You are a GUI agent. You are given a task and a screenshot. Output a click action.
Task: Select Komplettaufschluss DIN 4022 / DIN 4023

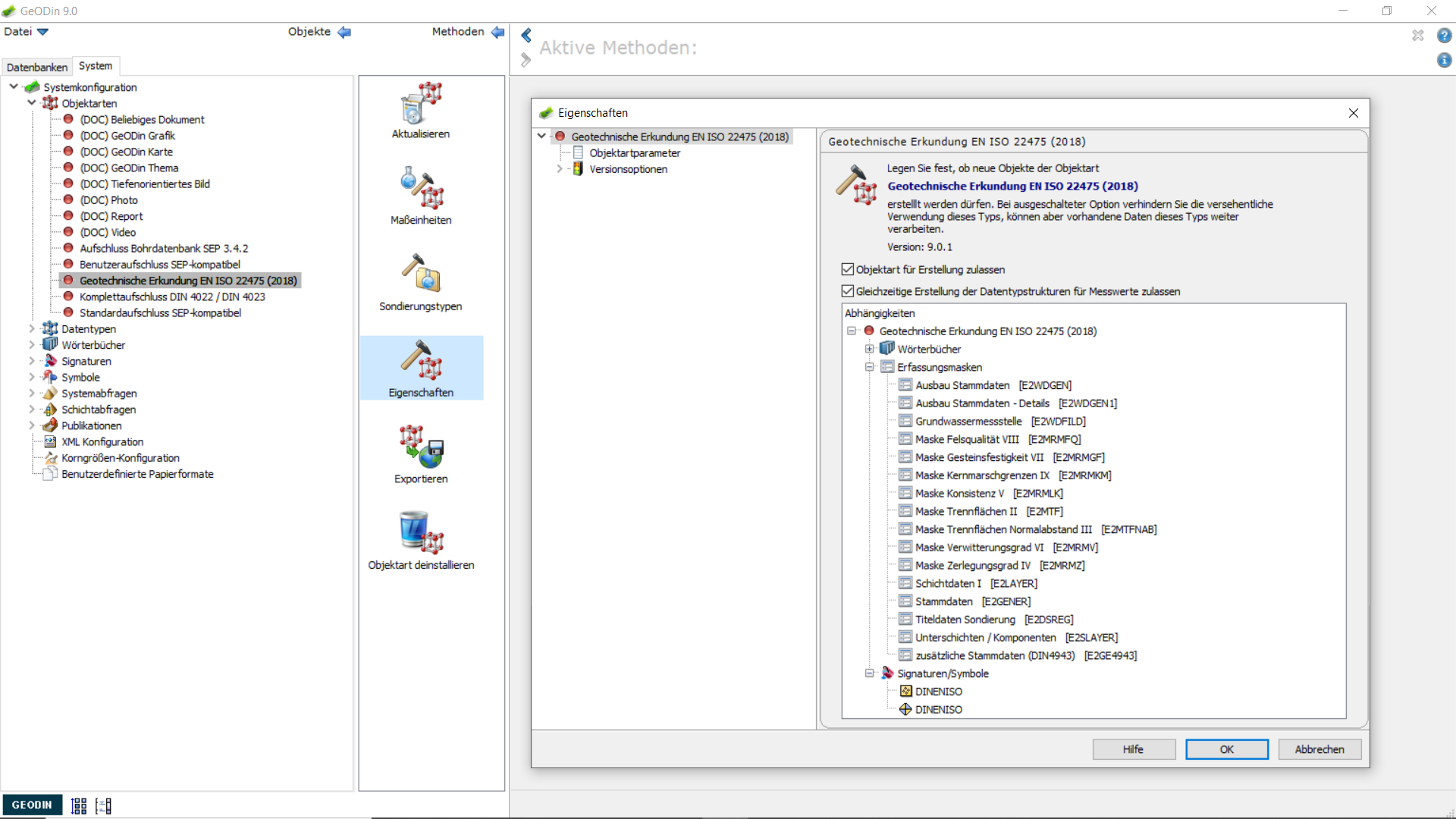point(172,297)
